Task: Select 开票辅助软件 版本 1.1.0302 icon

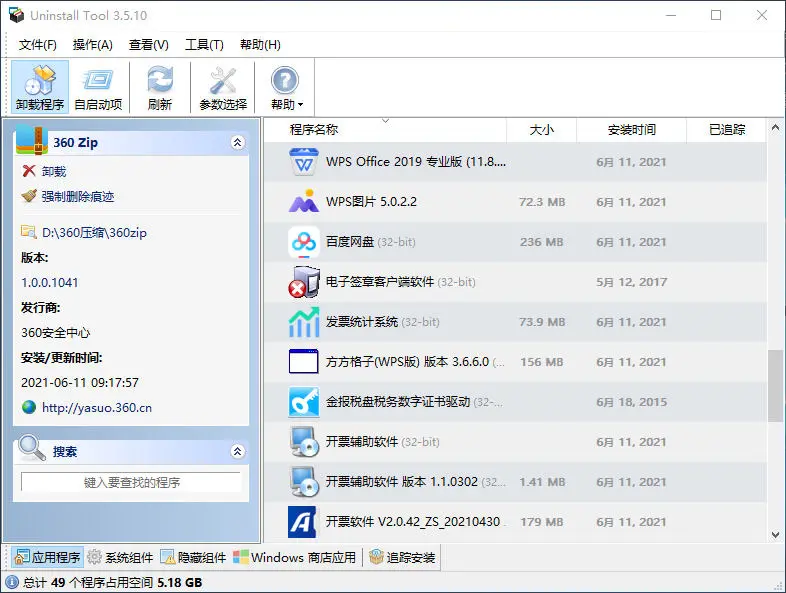Action: 304,482
